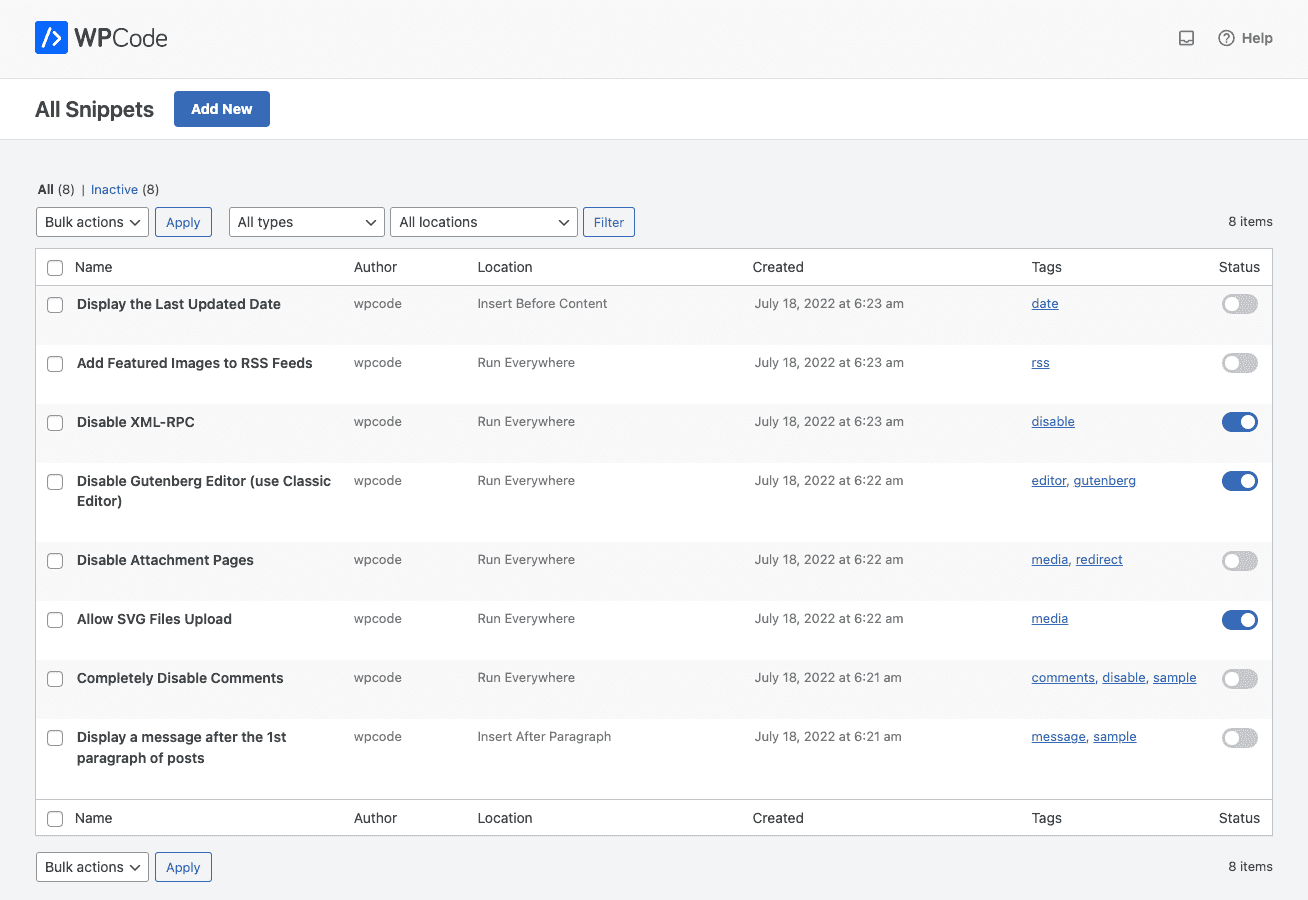Open the All locations dropdown
The image size is (1308, 900).
(484, 222)
